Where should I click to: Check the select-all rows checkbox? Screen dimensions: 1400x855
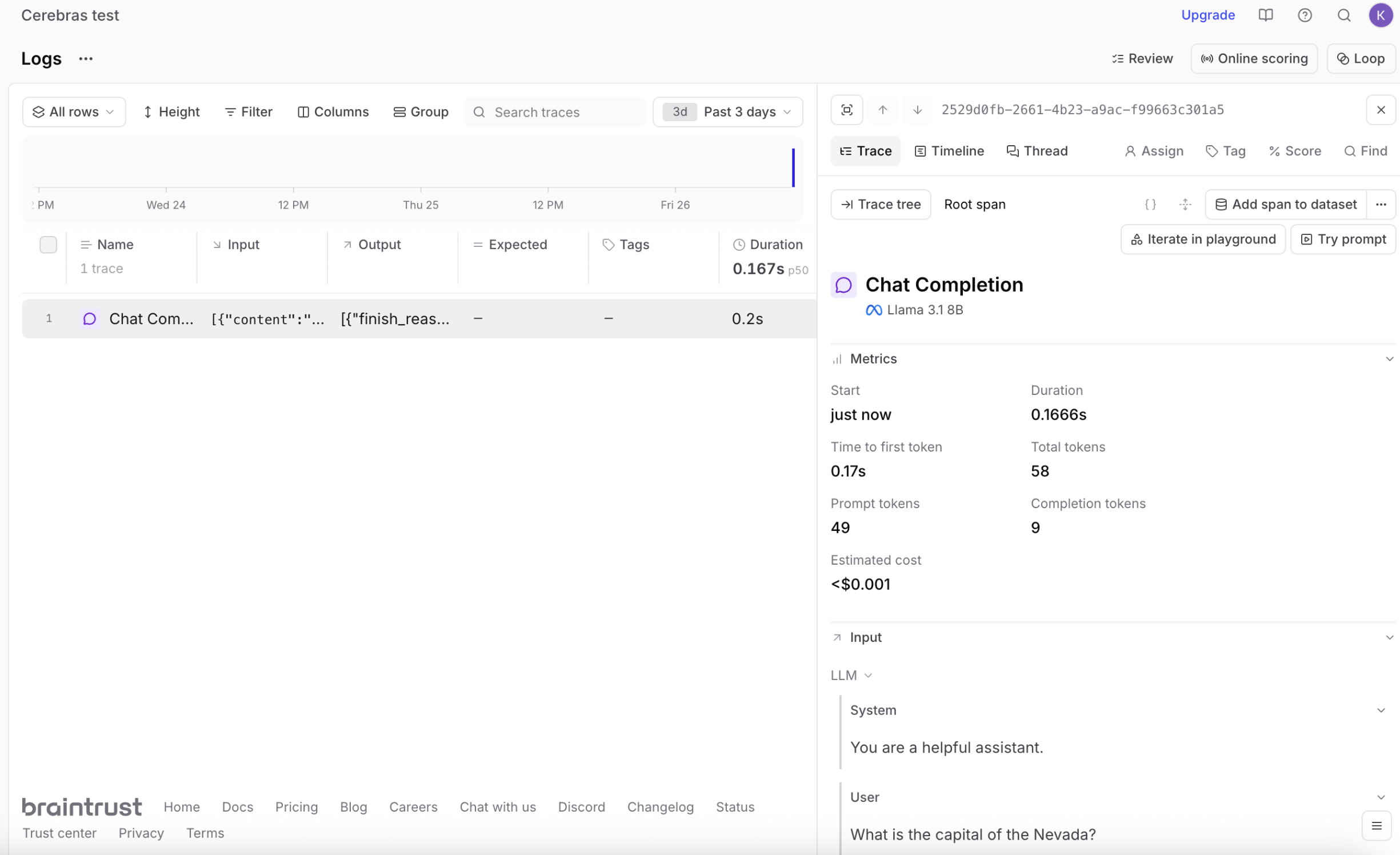pos(48,245)
